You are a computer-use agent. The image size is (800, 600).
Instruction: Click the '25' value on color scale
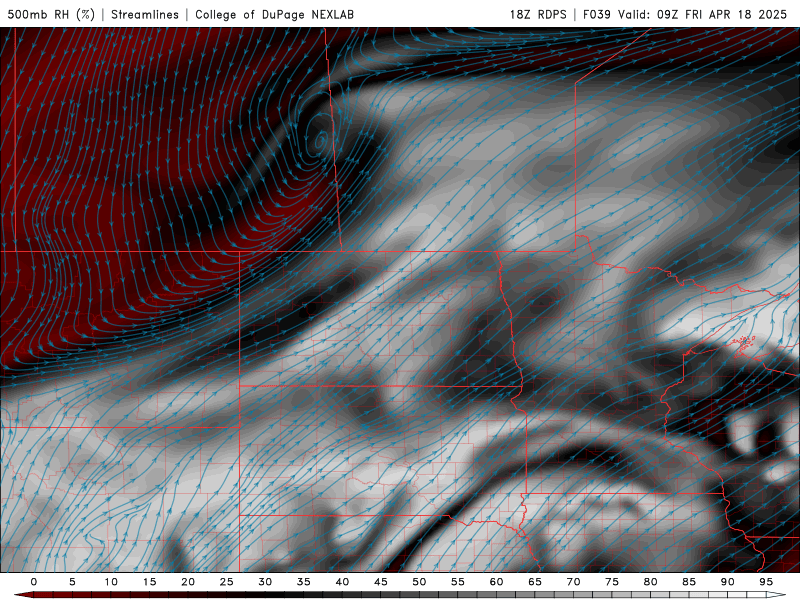pos(227,582)
